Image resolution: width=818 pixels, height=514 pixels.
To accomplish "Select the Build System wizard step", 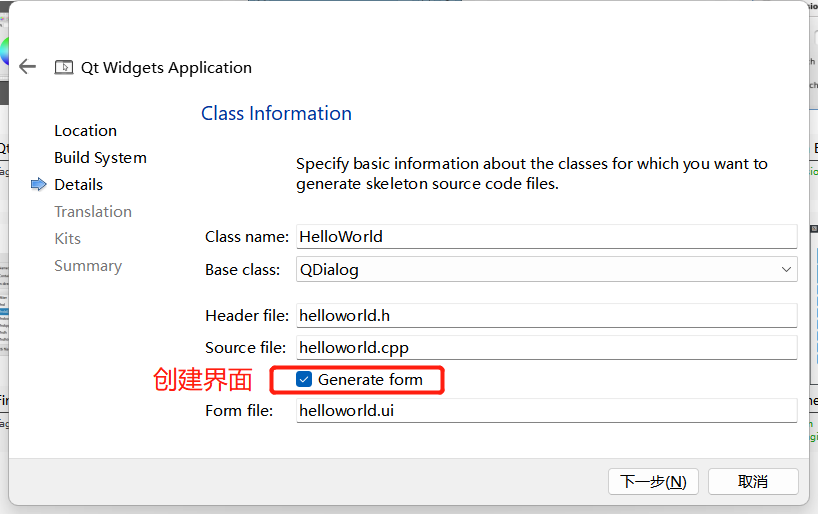I will click(x=100, y=158).
